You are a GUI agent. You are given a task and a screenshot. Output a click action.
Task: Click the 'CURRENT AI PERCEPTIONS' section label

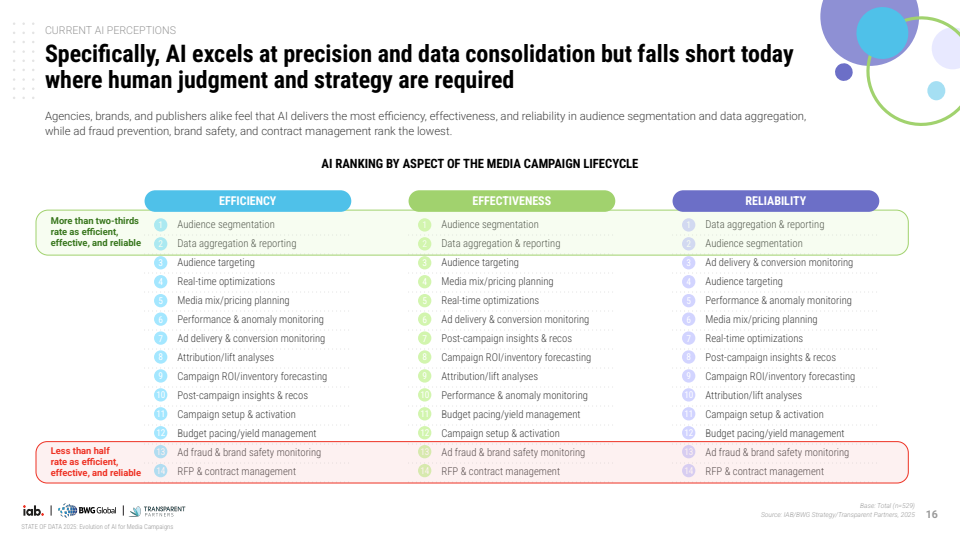111,31
